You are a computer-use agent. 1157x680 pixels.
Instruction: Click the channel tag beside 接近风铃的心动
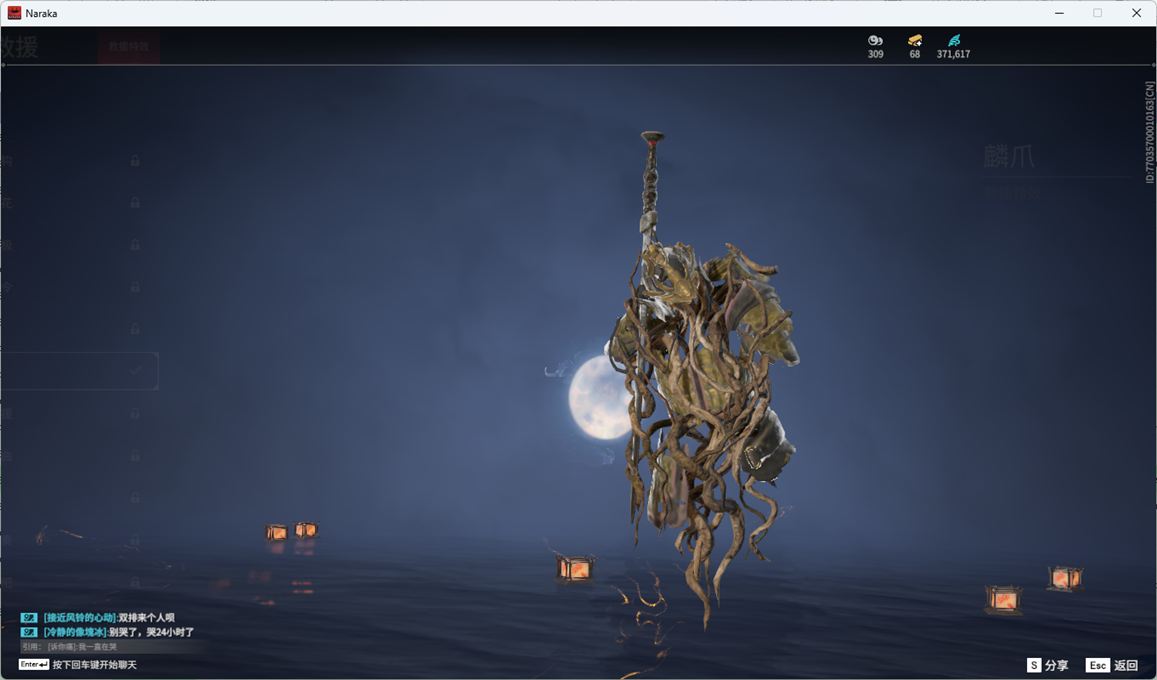29,618
